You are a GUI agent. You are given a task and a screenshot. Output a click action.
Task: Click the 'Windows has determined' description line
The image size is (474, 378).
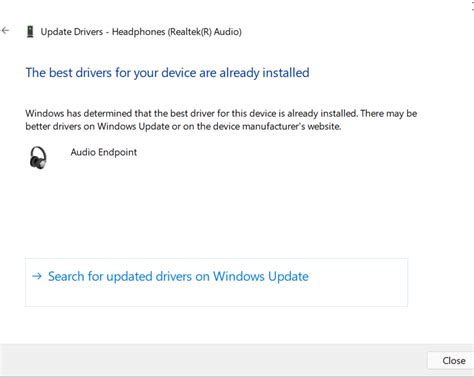221,113
